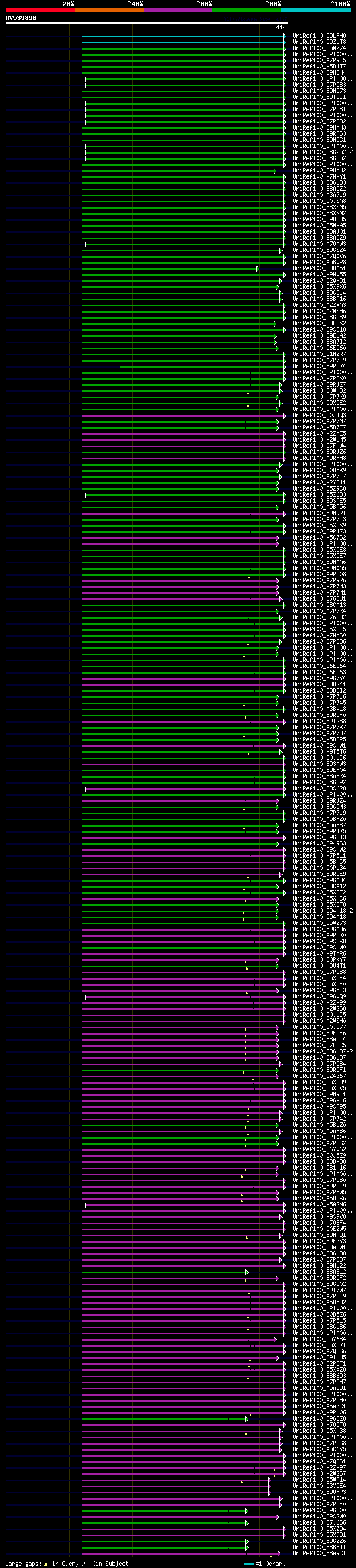Click the UniRef100_Q5Z9S8 label
356x1568 pixels.
pyautogui.click(x=319, y=488)
